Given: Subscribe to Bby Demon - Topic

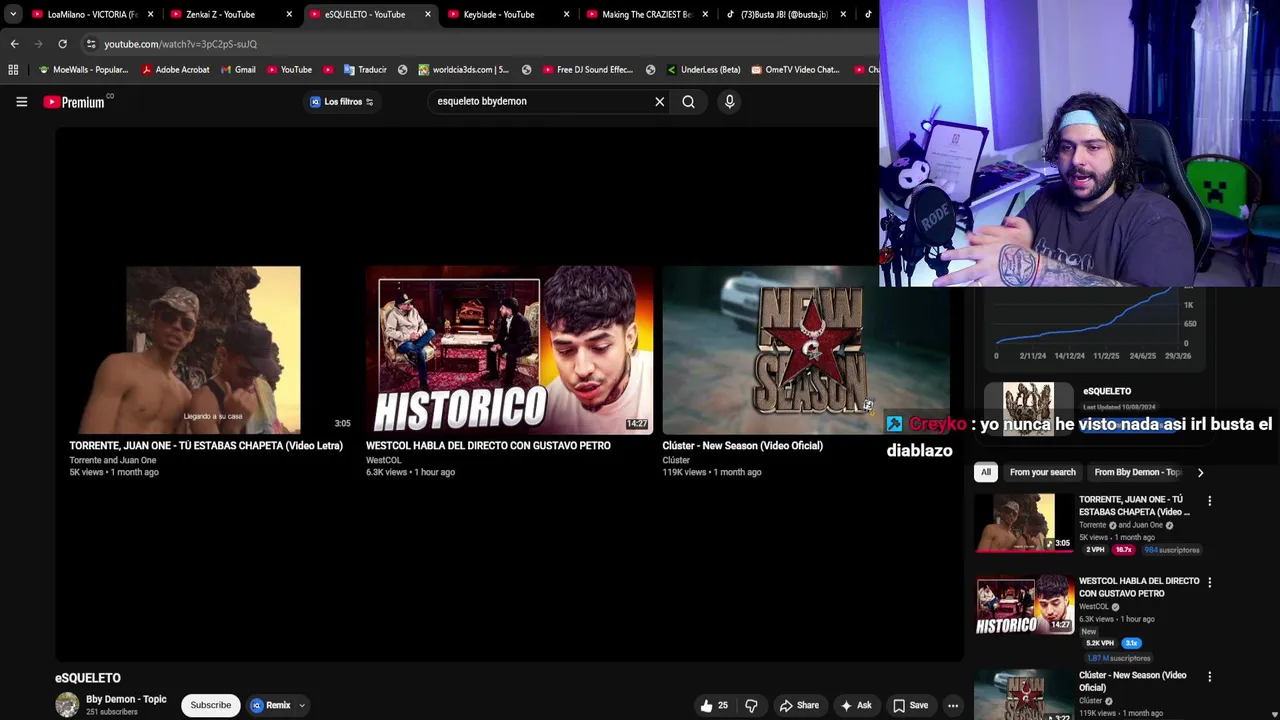Looking at the screenshot, I should 210,705.
